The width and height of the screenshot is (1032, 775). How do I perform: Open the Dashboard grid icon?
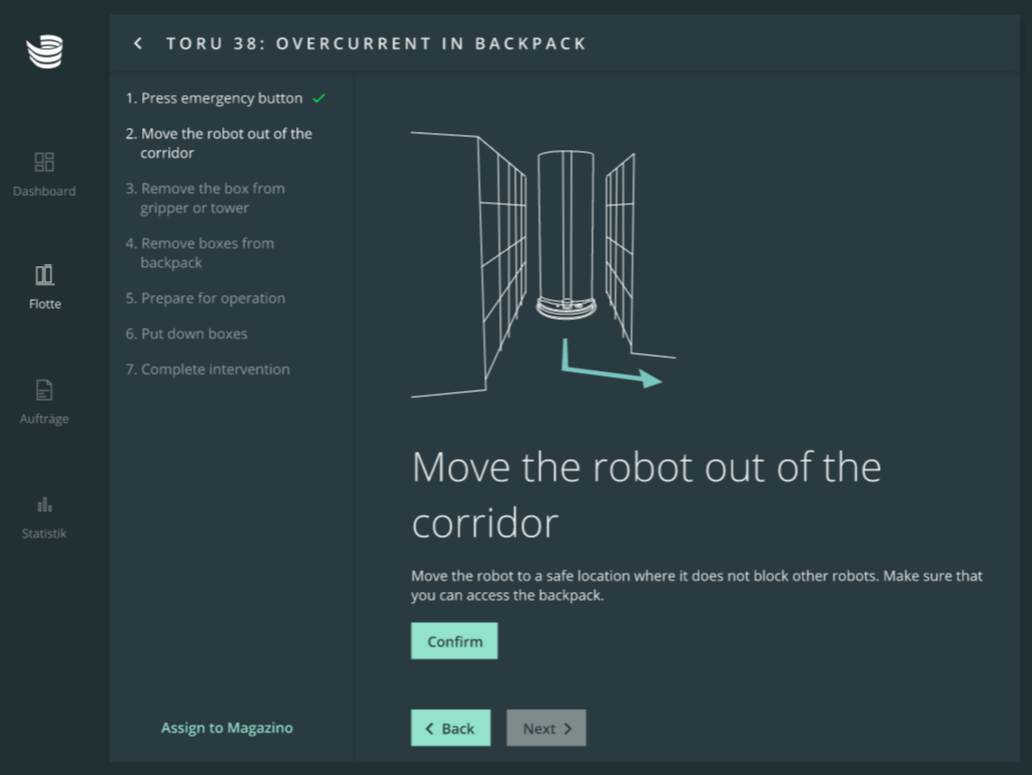(x=44, y=162)
